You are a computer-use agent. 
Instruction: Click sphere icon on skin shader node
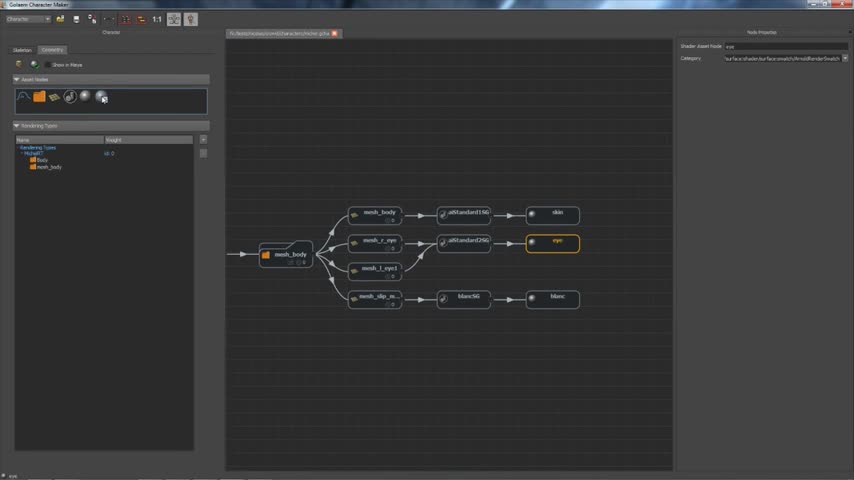(x=532, y=214)
